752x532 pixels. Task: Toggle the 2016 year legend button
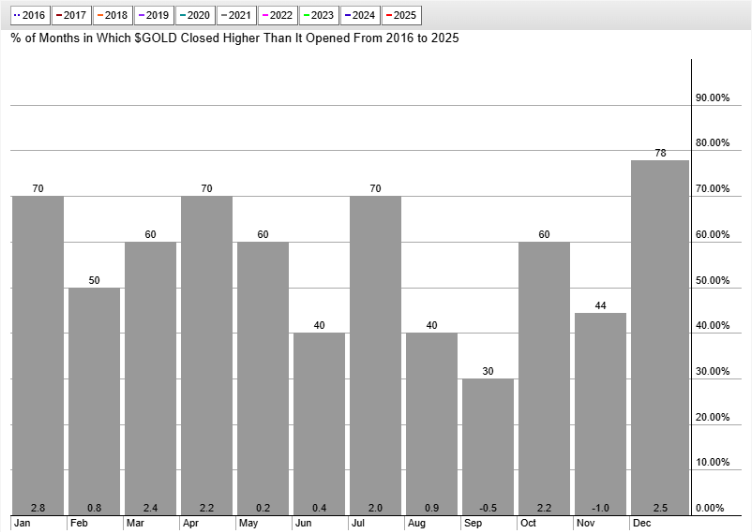pos(30,16)
